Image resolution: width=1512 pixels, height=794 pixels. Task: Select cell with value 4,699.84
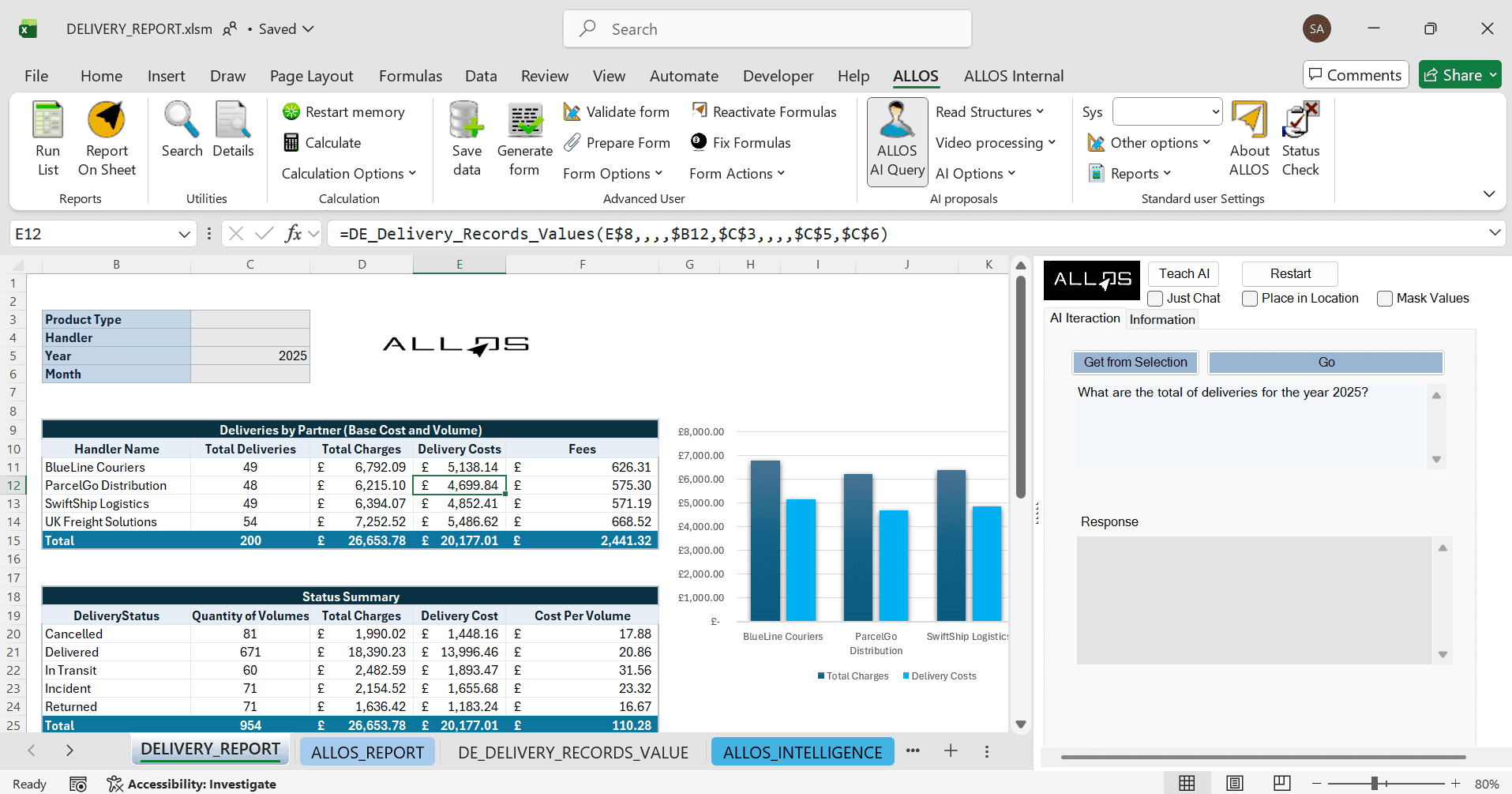click(x=460, y=485)
